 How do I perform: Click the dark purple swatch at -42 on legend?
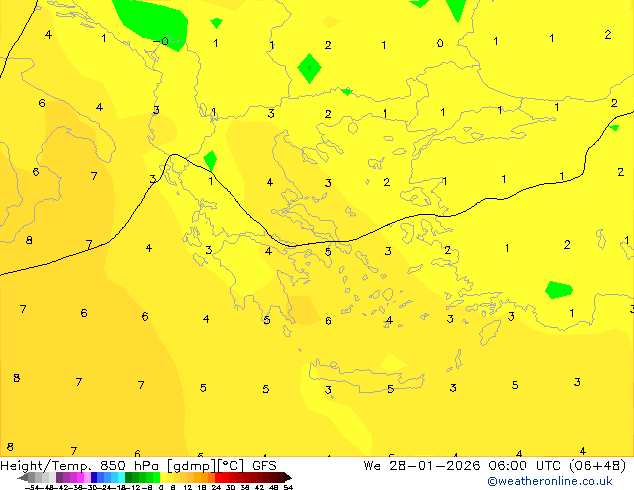59,477
